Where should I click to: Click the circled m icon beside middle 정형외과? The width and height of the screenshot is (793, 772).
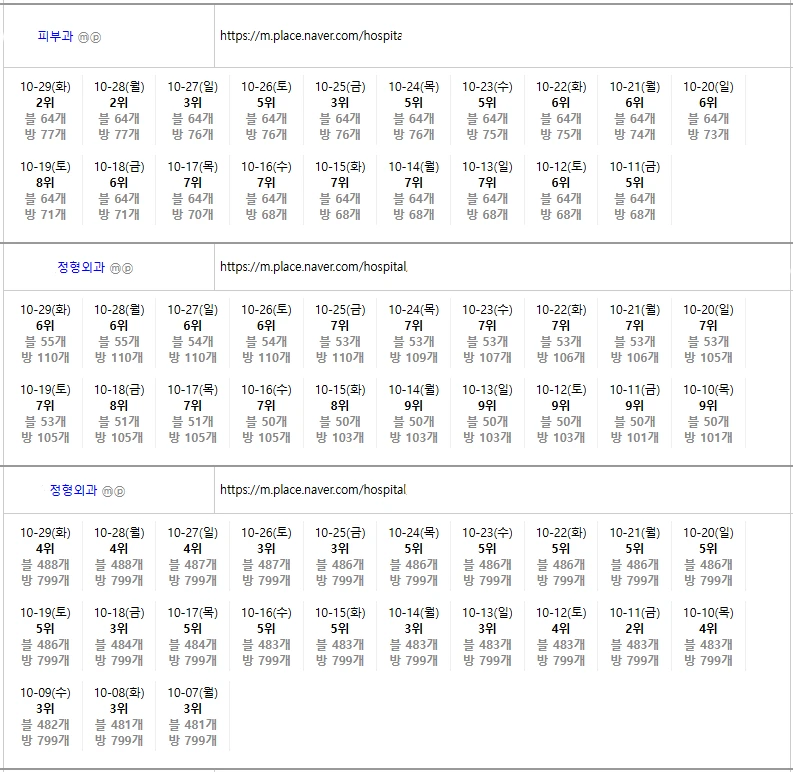click(x=115, y=268)
